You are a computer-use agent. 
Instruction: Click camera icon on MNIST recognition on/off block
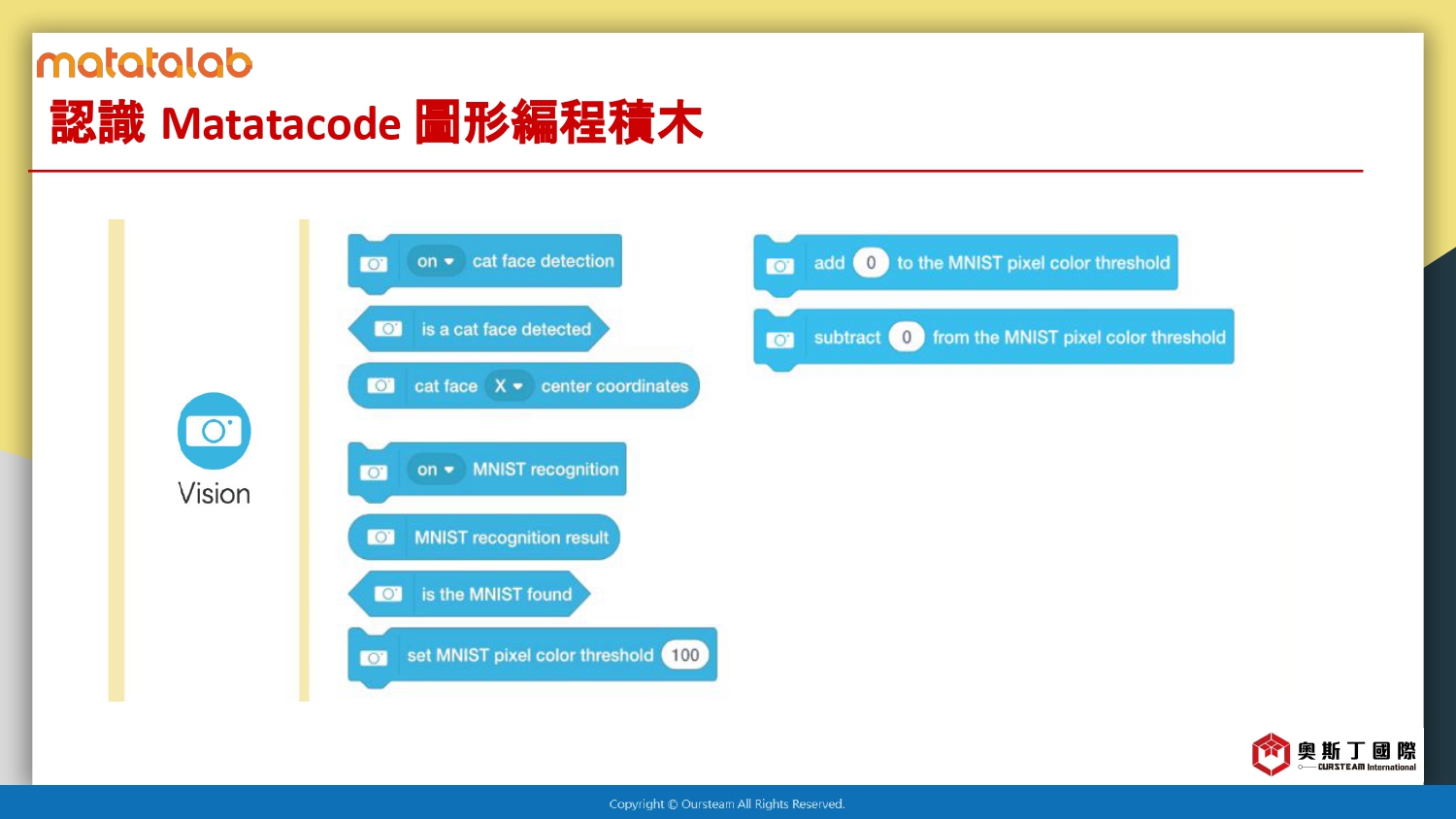point(374,473)
